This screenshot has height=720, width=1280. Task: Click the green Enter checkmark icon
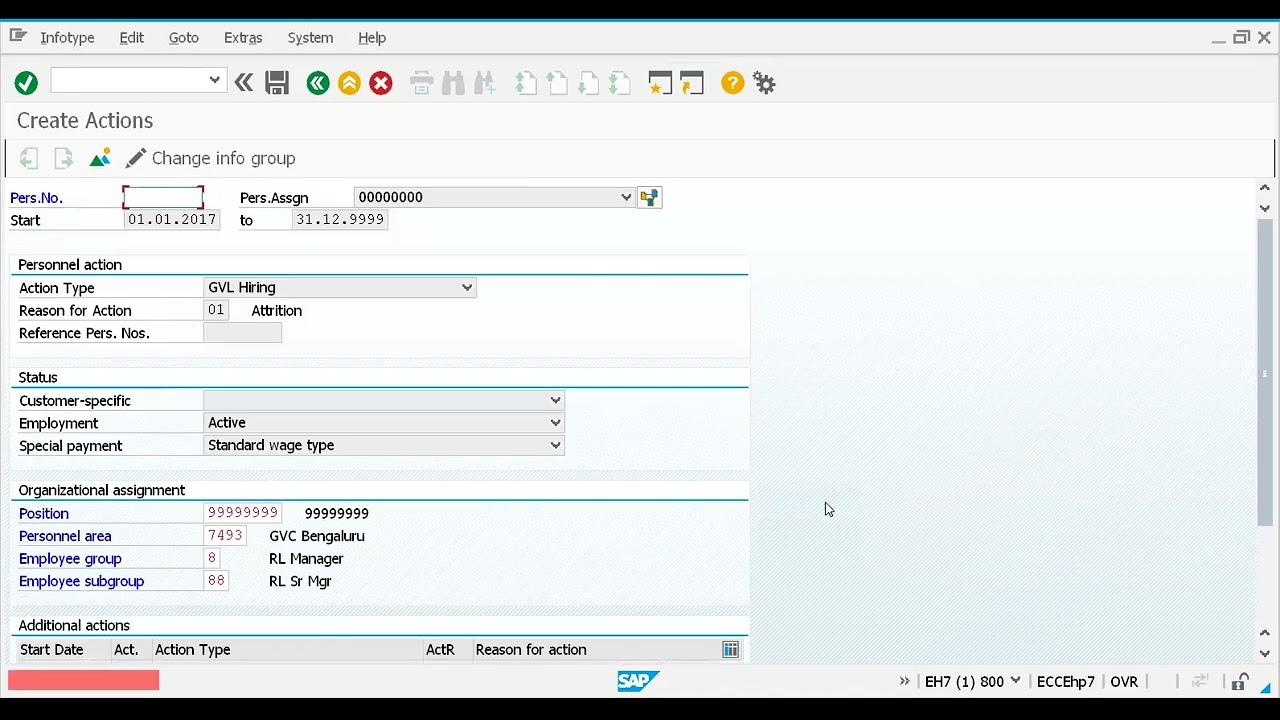tap(26, 83)
